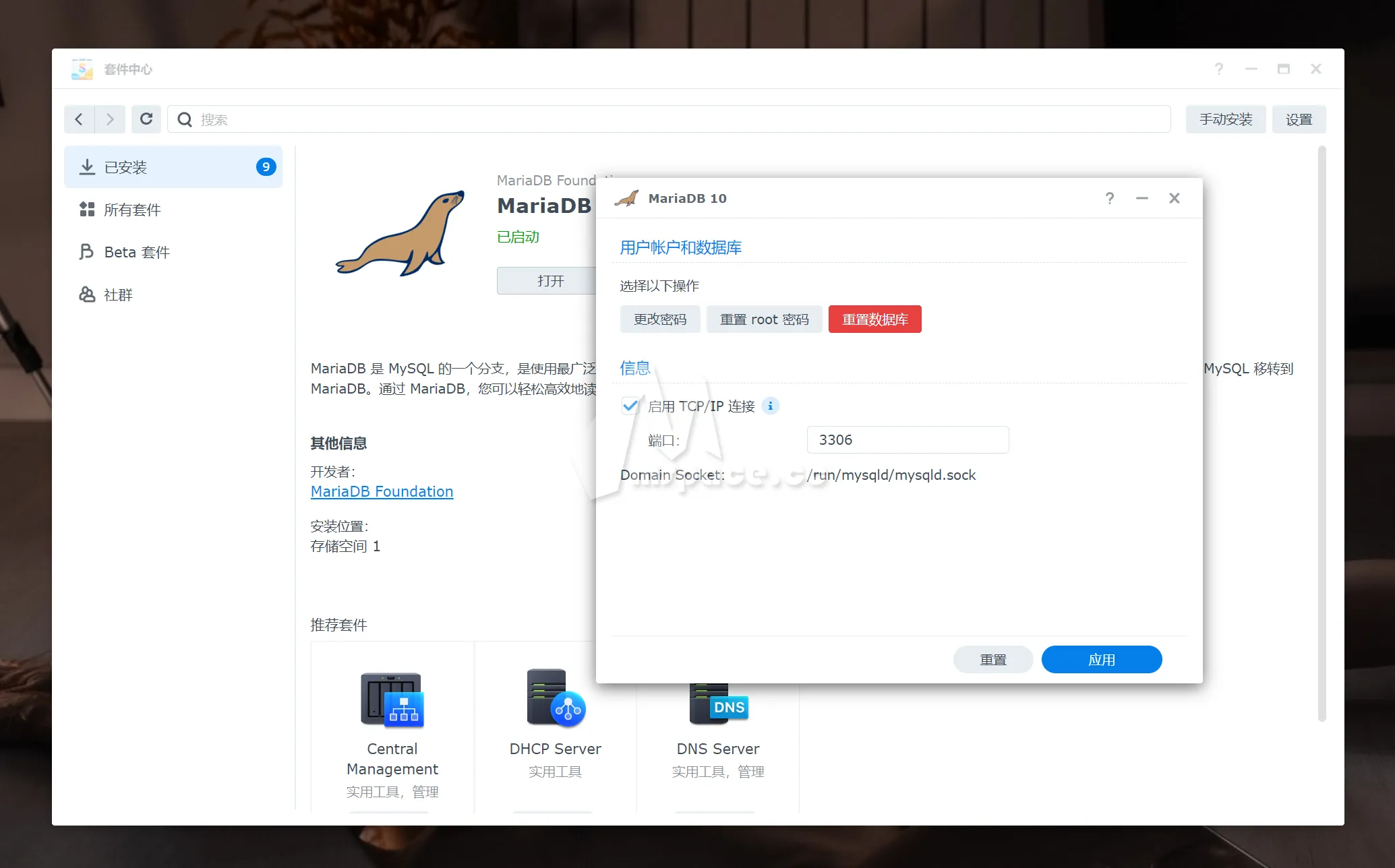Open 手动安装 manual install
The image size is (1395, 868).
(x=1226, y=119)
